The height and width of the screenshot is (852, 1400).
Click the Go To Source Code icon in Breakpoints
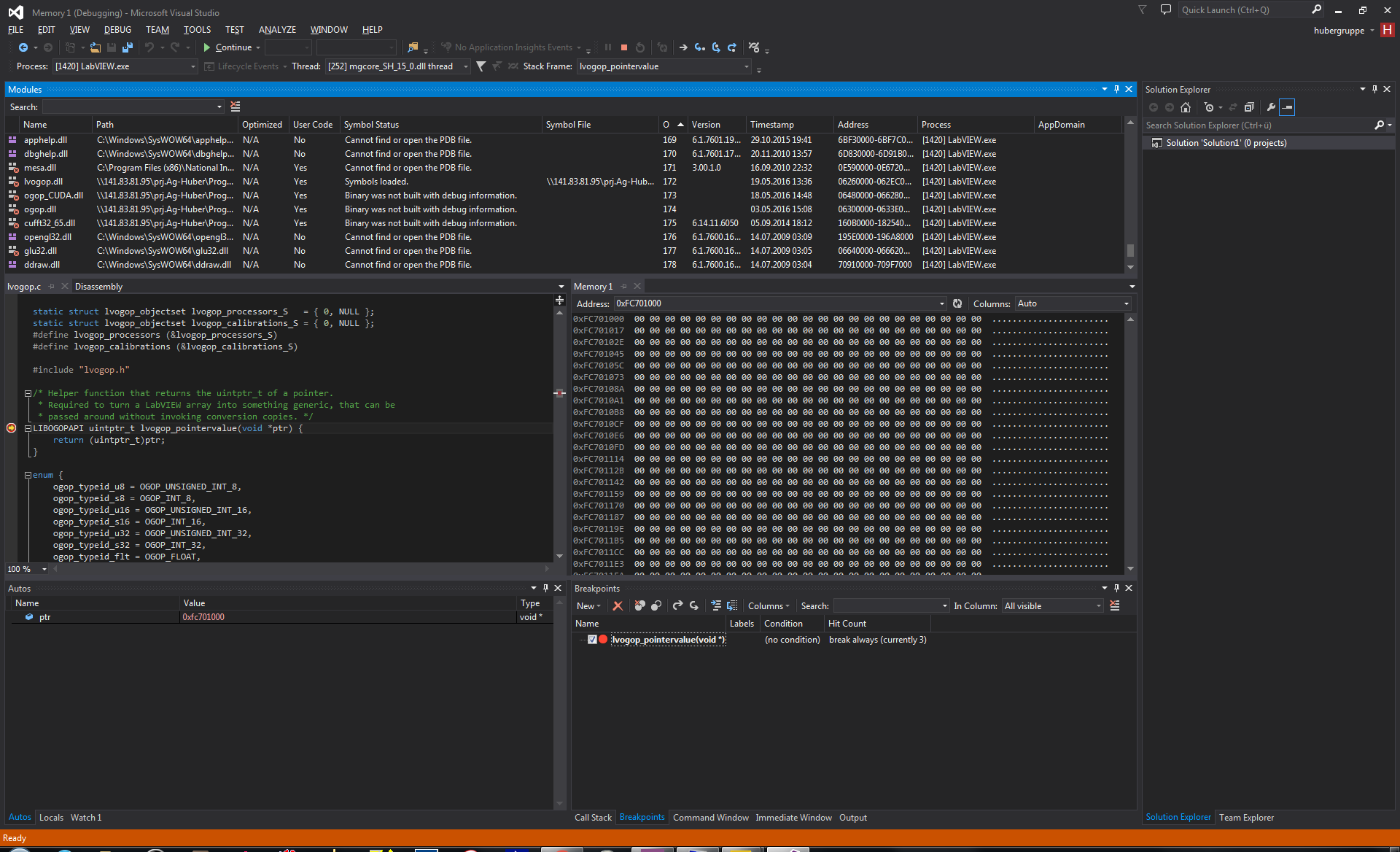(x=716, y=606)
